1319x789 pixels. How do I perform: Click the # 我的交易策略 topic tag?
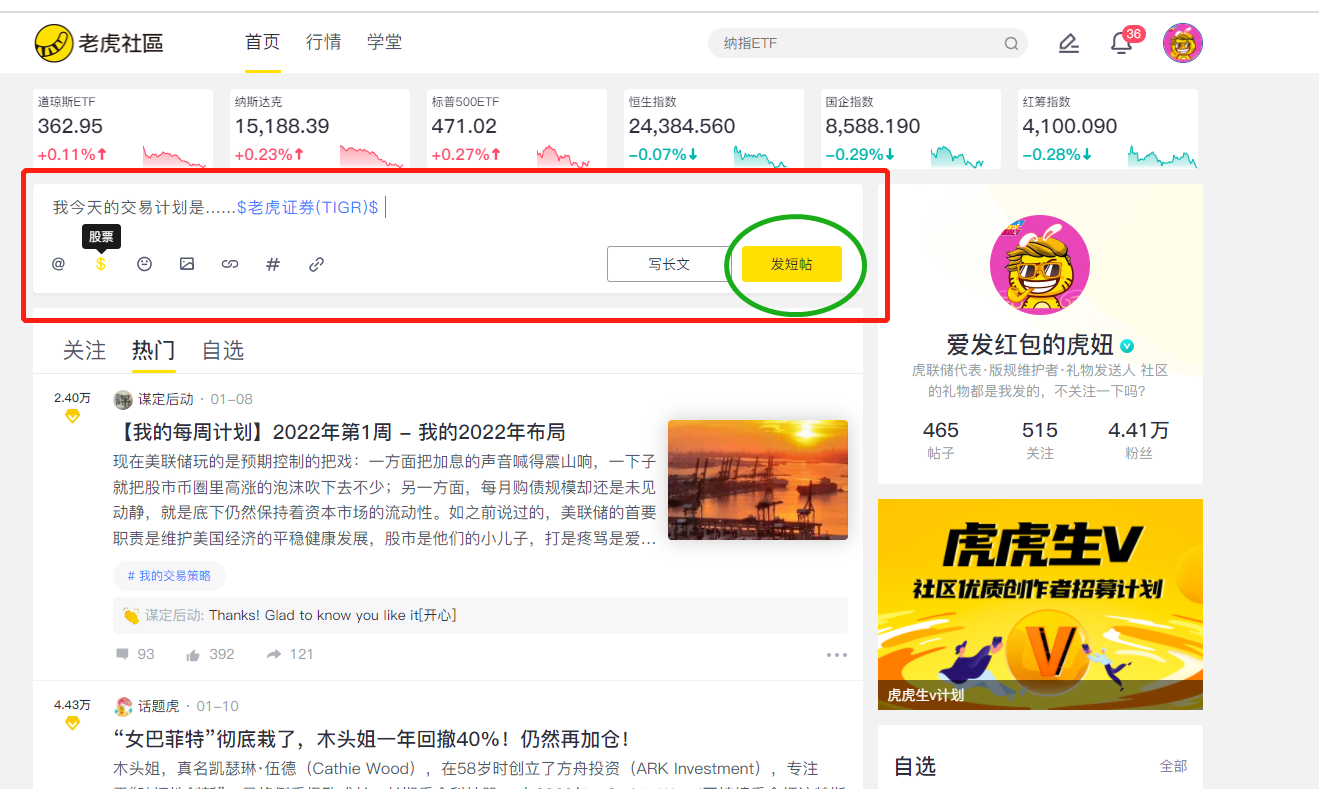(x=169, y=576)
